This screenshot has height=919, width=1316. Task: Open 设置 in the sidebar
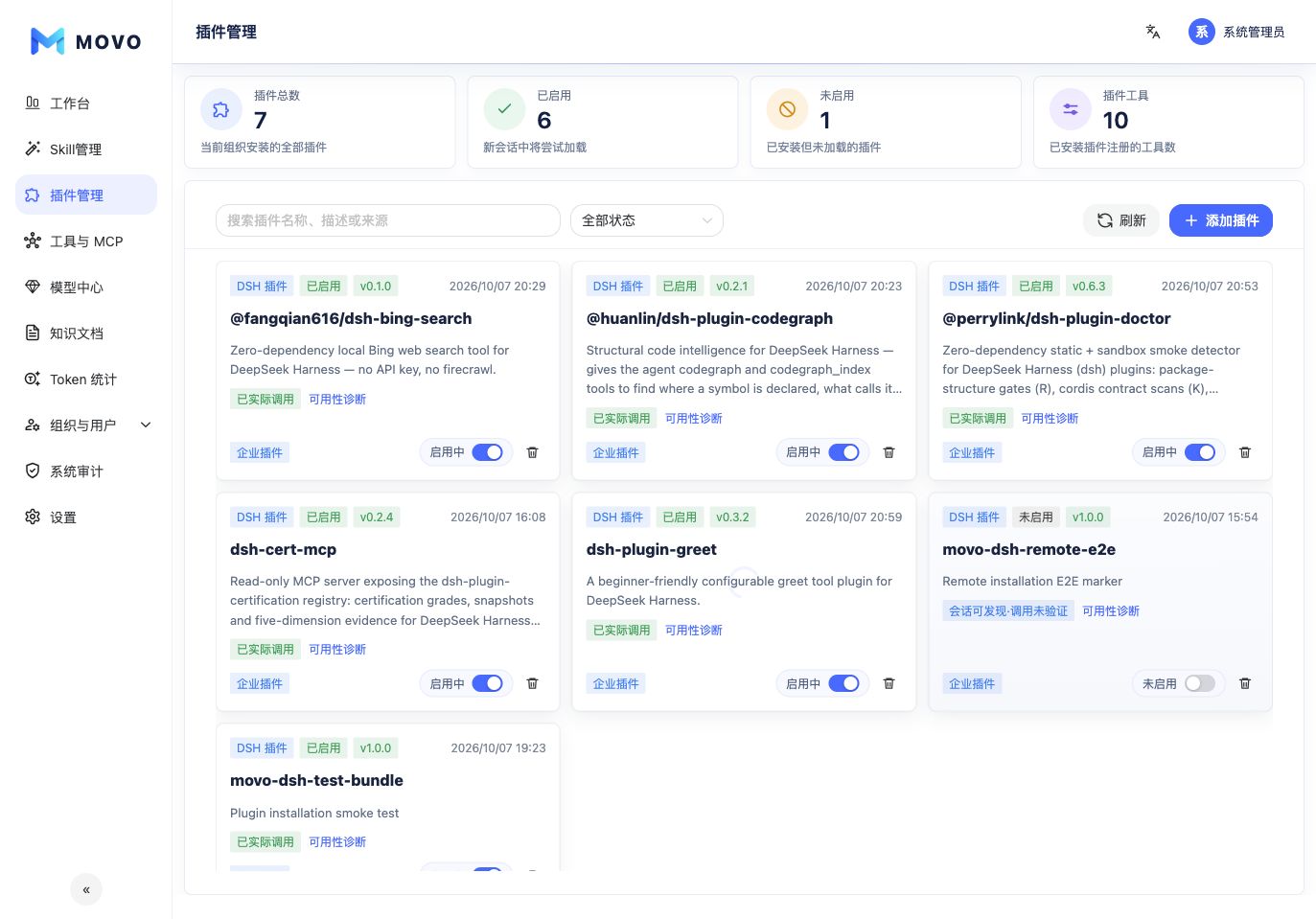(x=86, y=517)
